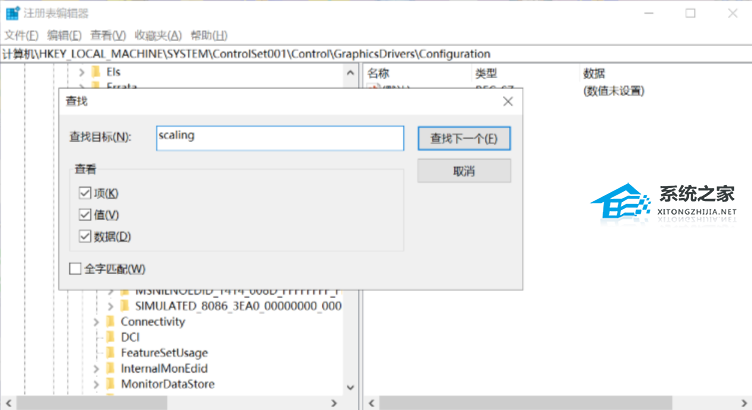
Task: Toggle the 数据(D) checkbox
Action: (85, 236)
